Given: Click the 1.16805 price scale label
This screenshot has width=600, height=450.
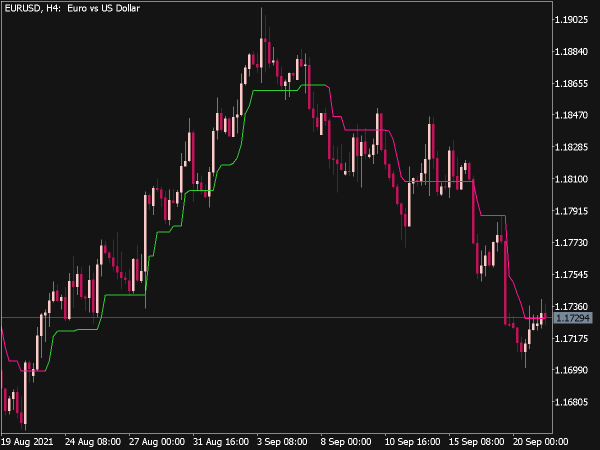Looking at the screenshot, I should tap(571, 402).
